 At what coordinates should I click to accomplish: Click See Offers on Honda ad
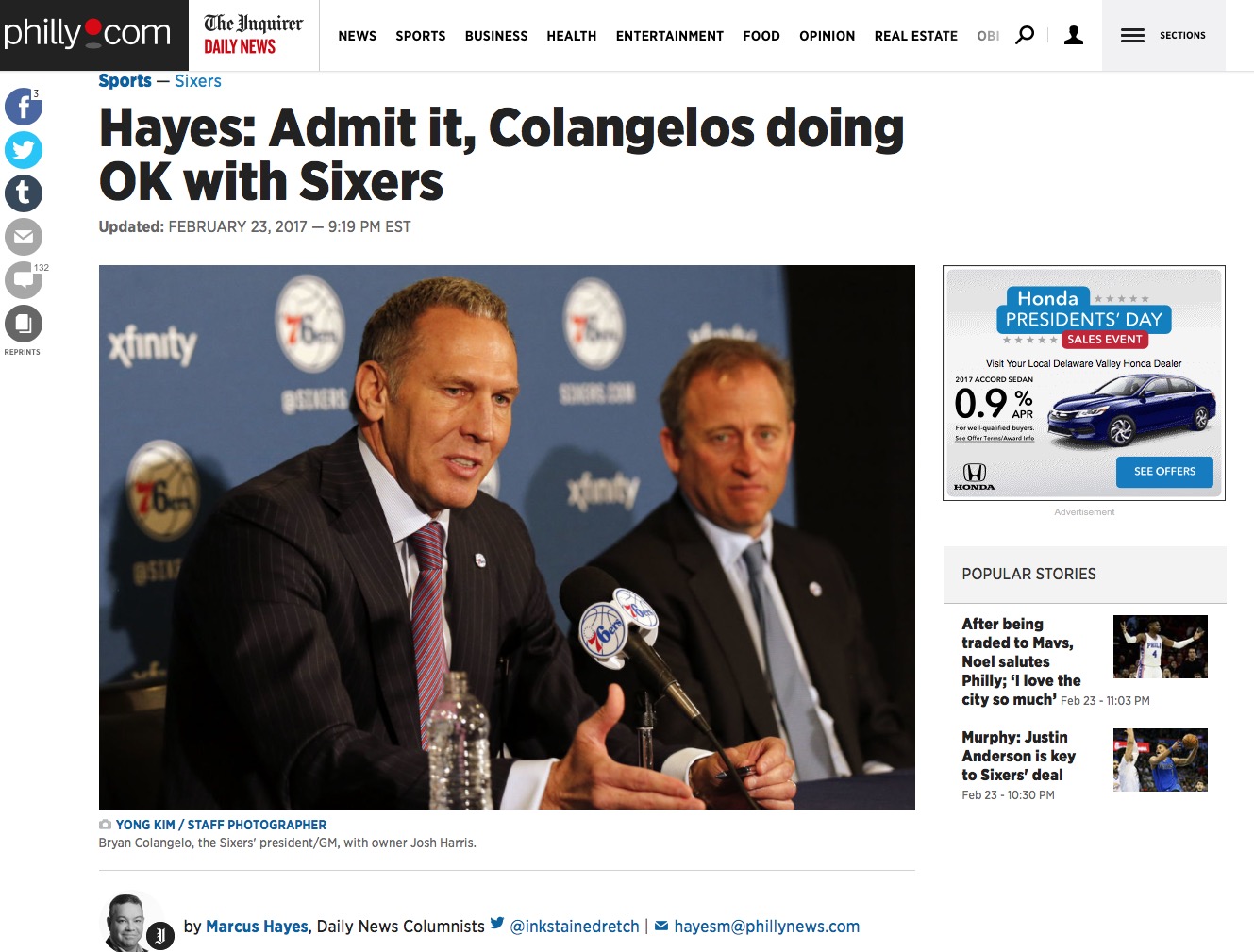1164,472
